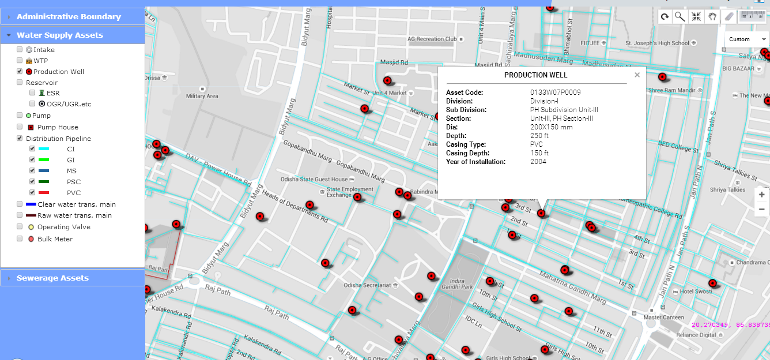Click the Pump House legend icon
The height and width of the screenshot is (360, 770).
(x=30, y=127)
